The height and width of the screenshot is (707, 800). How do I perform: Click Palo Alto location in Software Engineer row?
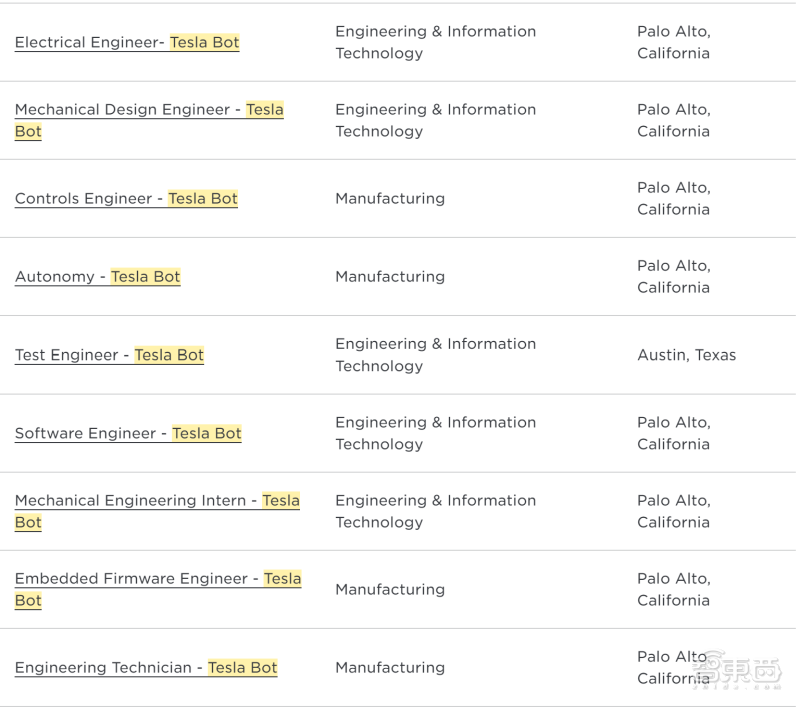tap(673, 433)
